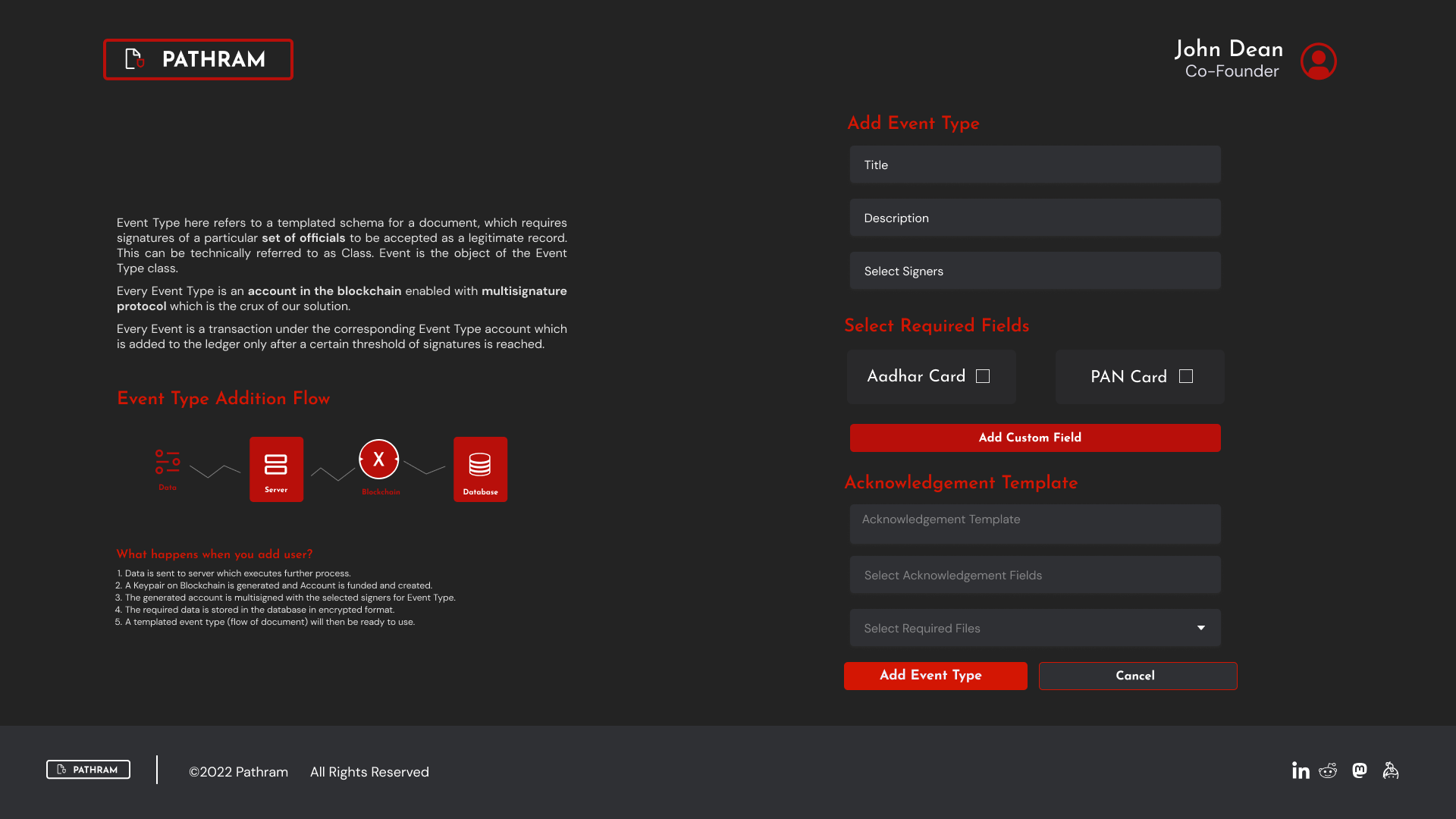This screenshot has height=819, width=1456.
Task: Open Select Acknowledgement Fields dropdown
Action: click(1034, 575)
